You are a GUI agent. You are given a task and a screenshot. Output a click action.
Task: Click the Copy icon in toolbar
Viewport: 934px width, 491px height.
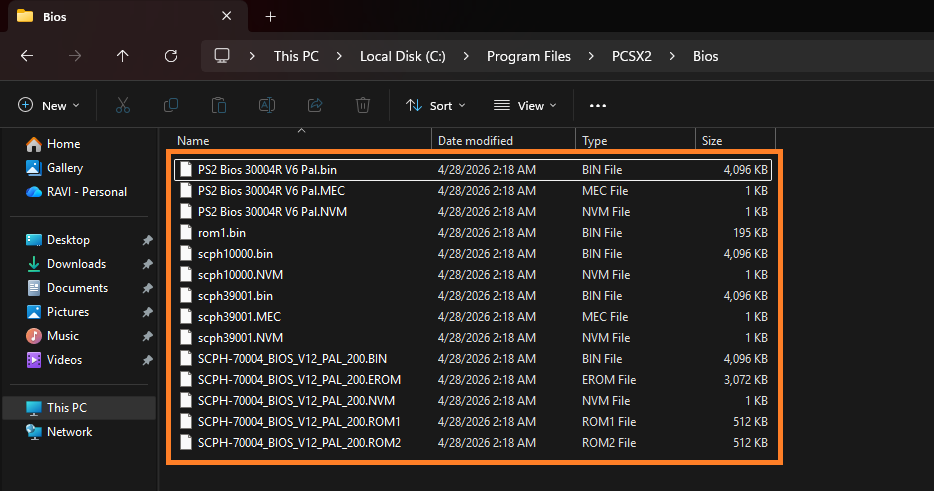coord(171,105)
